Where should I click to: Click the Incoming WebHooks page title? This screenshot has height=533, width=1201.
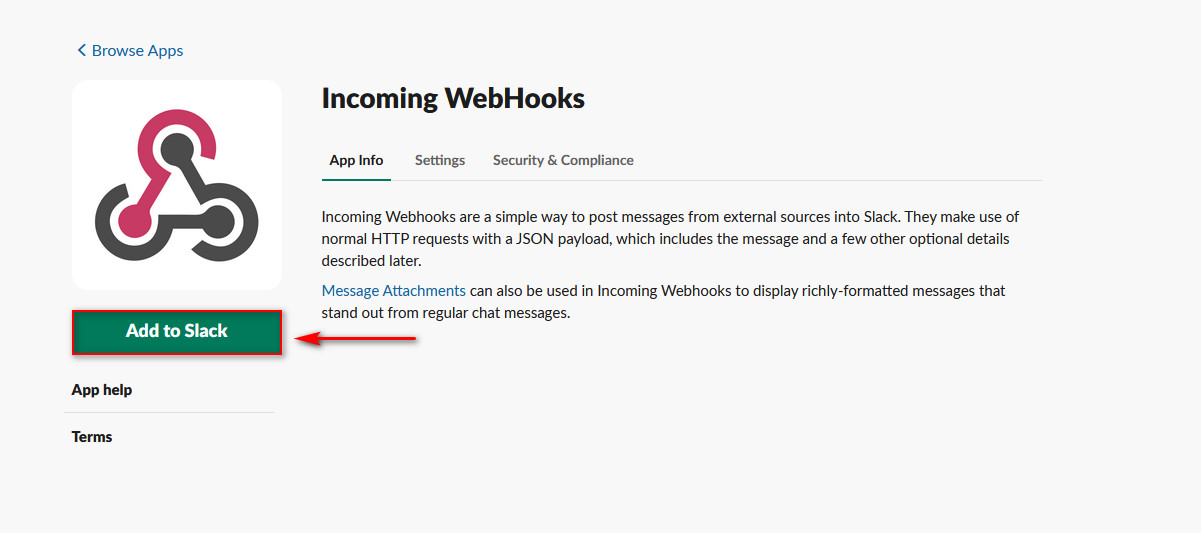click(x=453, y=98)
